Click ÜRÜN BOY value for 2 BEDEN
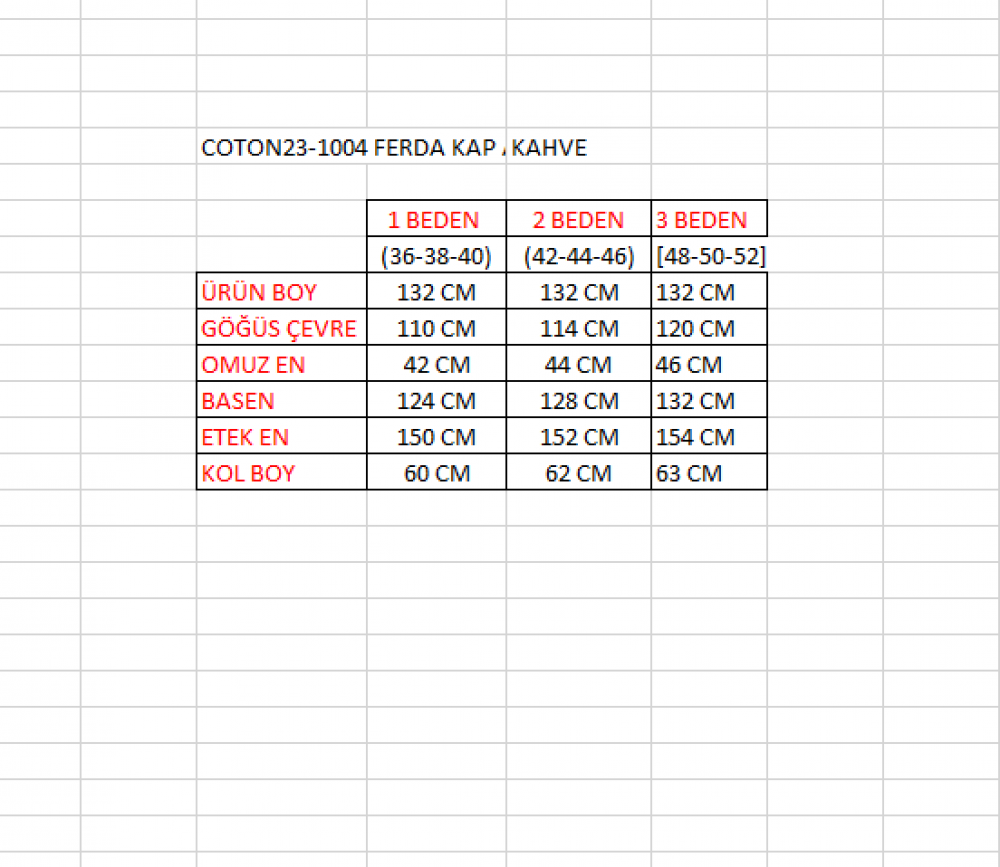 coord(578,292)
